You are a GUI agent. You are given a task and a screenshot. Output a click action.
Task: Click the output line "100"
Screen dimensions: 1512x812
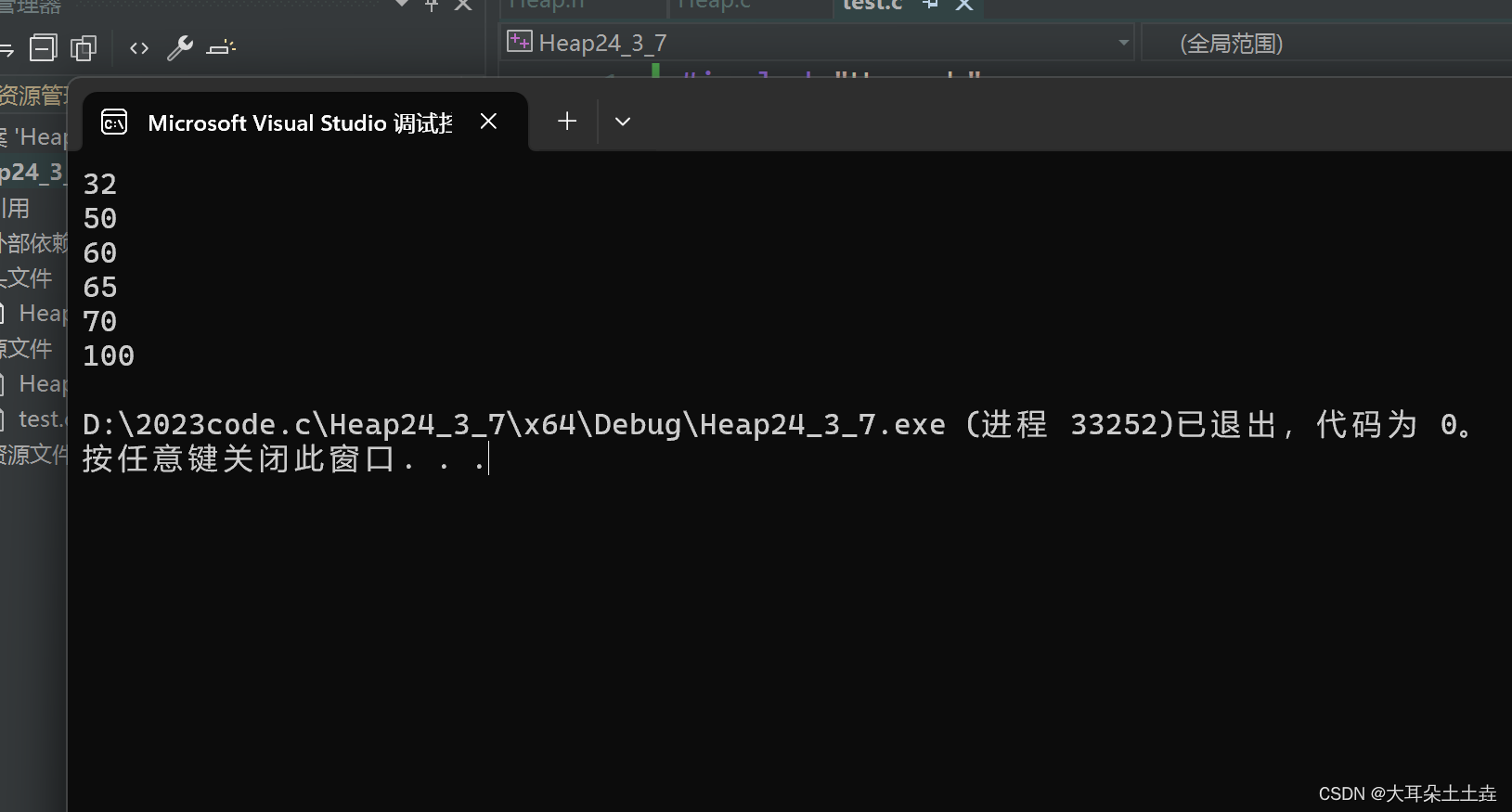click(x=109, y=355)
